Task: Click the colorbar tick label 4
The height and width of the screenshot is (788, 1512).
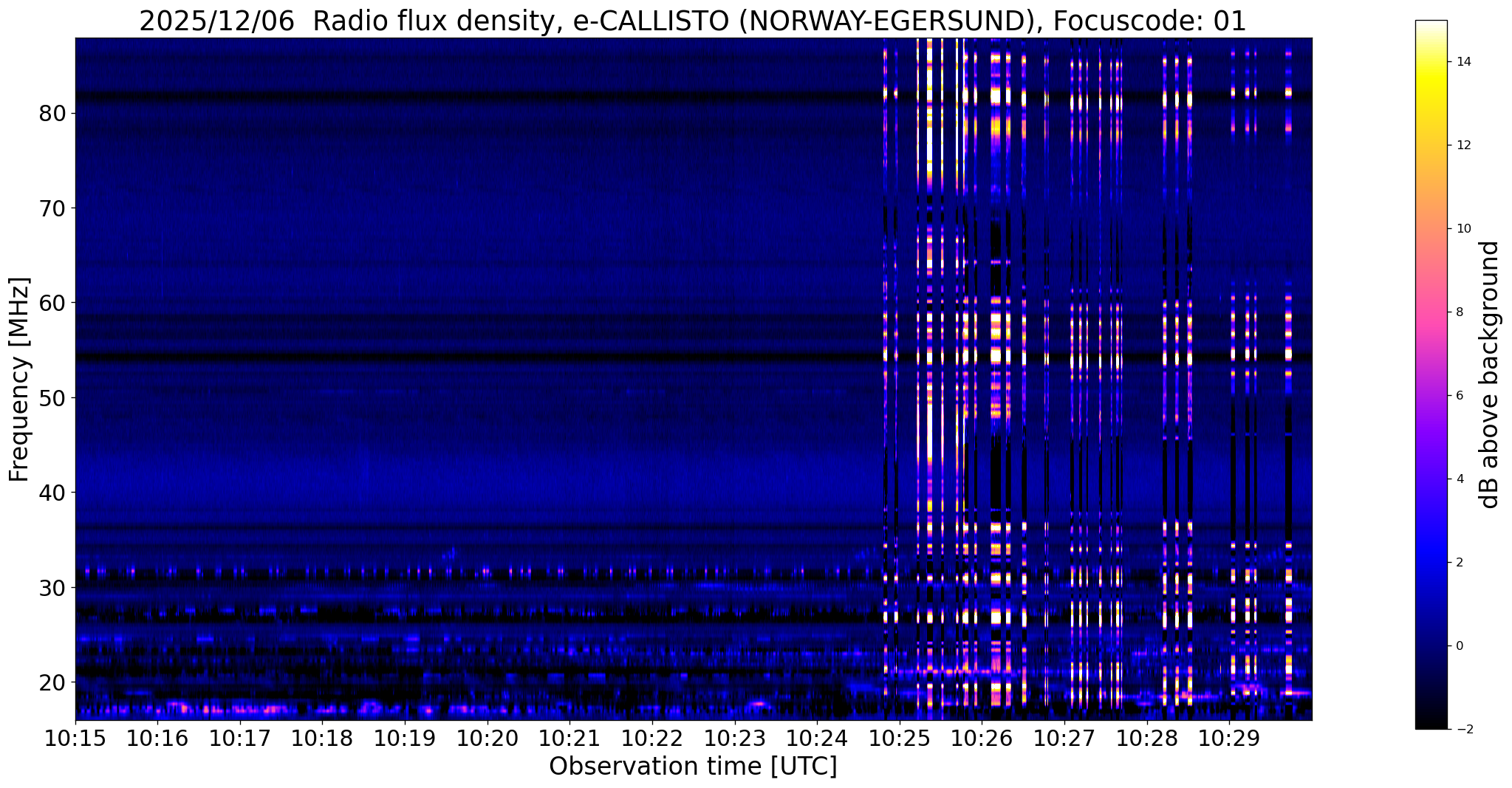Action: tap(1459, 479)
